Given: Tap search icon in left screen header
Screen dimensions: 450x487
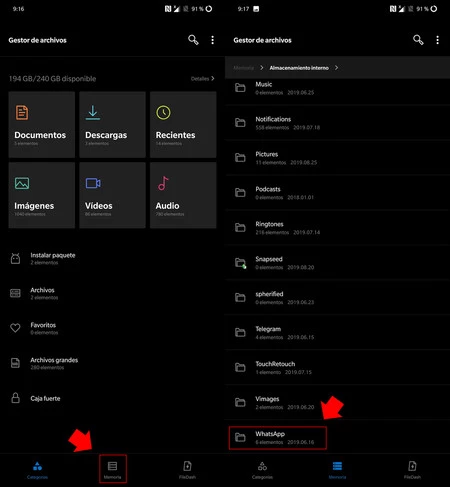Looking at the screenshot, I should (193, 40).
